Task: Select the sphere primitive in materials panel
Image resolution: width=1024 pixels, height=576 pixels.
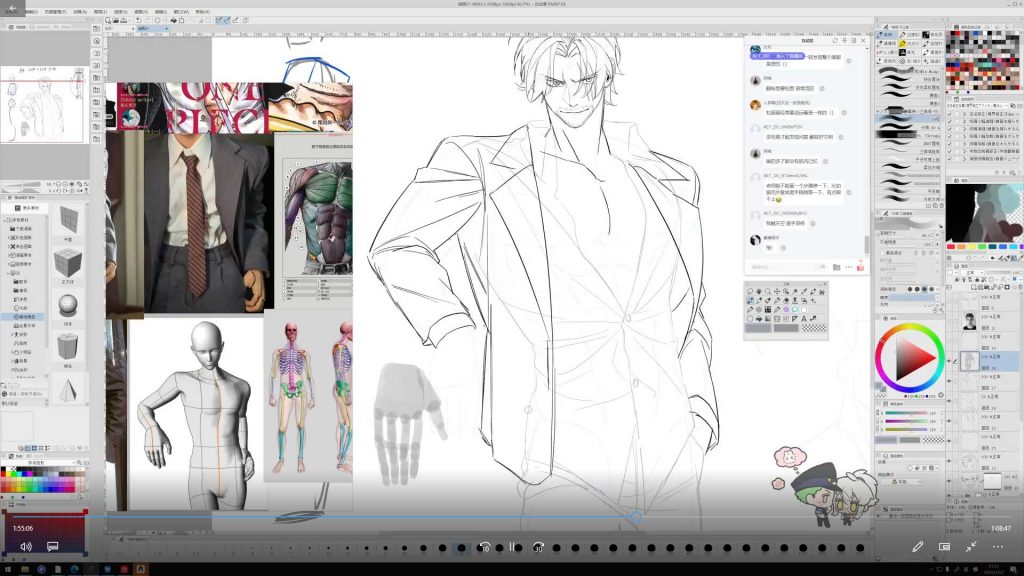Action: pyautogui.click(x=68, y=310)
